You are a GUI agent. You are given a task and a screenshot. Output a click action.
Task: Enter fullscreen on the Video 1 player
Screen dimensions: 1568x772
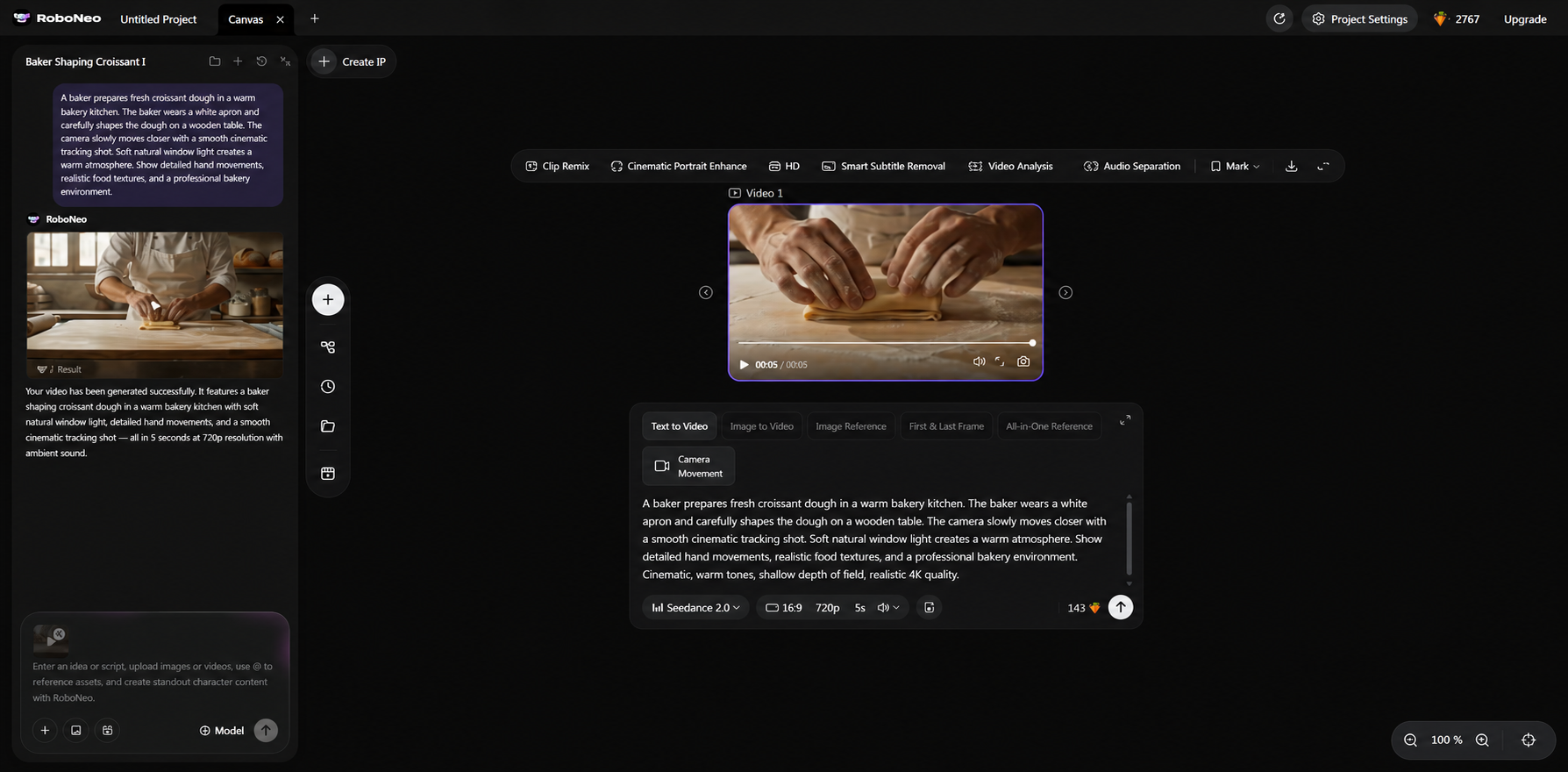(1000, 361)
